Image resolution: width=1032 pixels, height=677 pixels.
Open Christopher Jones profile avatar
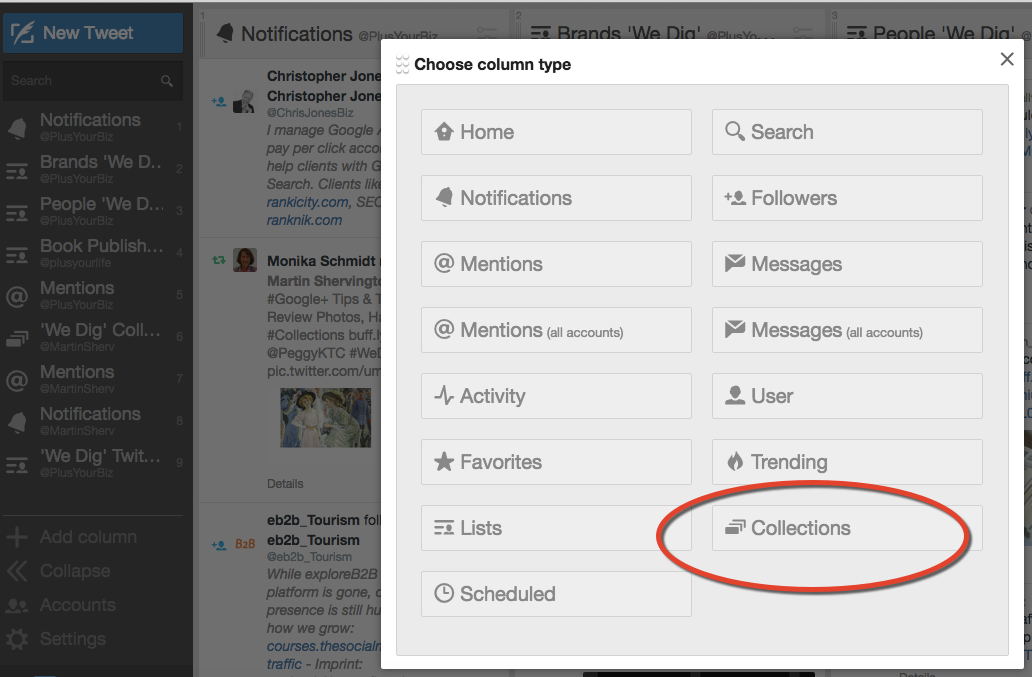pyautogui.click(x=244, y=101)
